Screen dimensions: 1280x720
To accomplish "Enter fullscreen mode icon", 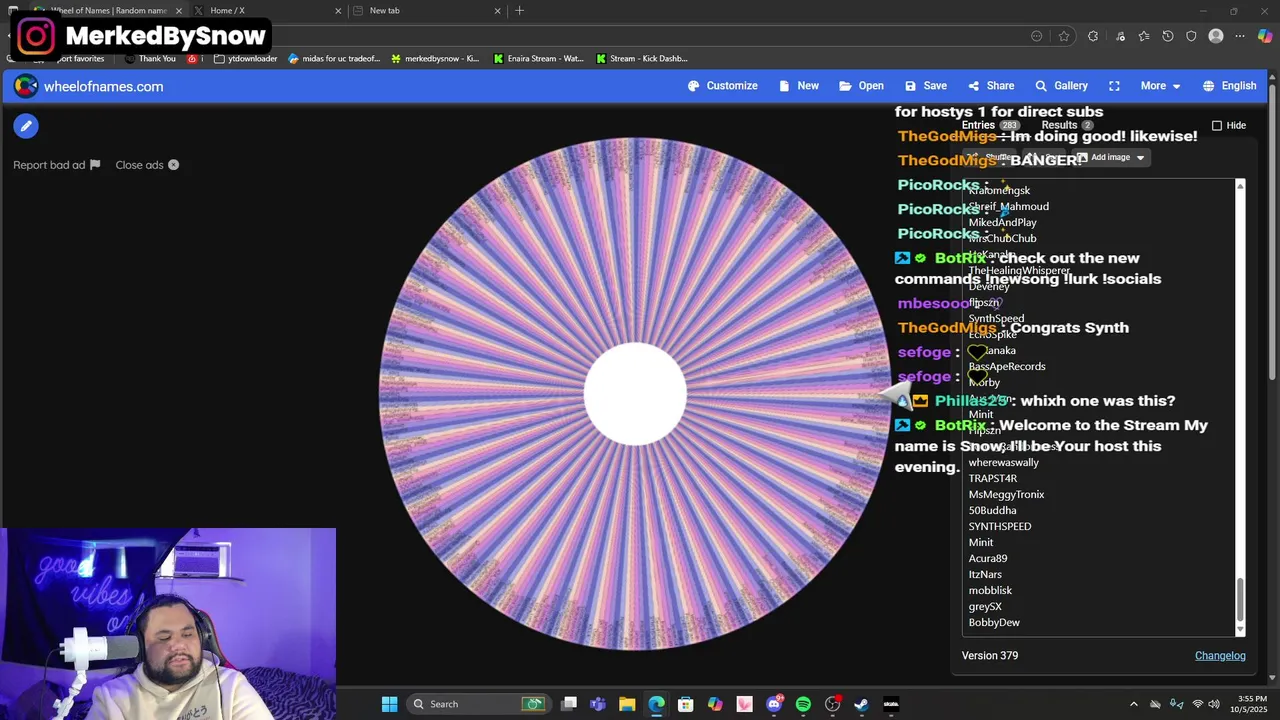I will (1114, 86).
